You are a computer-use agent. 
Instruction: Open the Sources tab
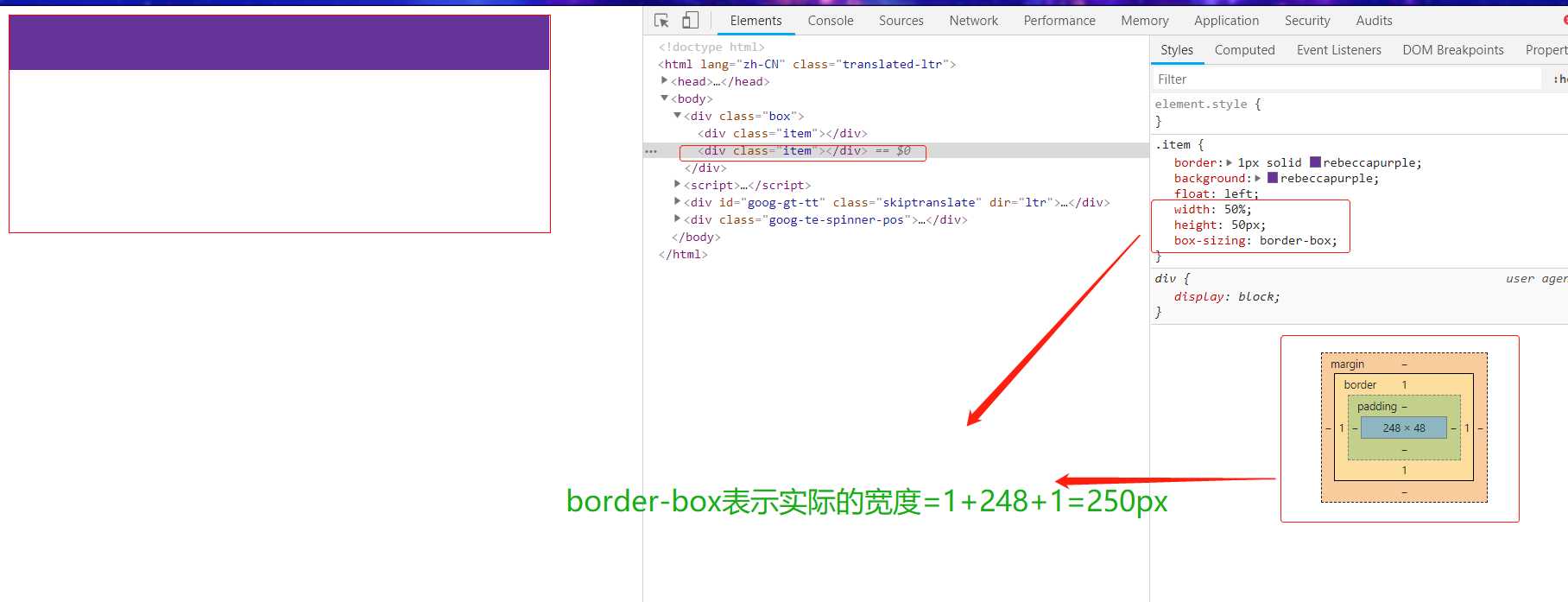point(901,21)
